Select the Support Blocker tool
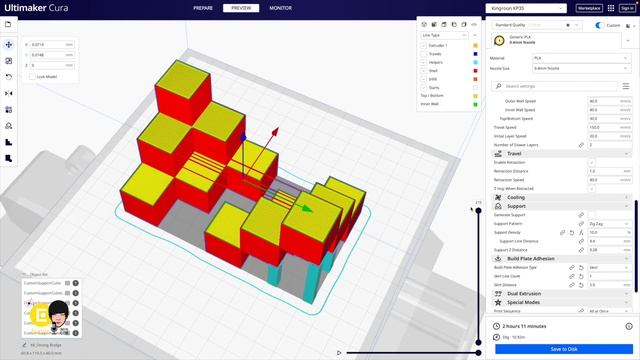This screenshot has height=360, width=640. 9,126
